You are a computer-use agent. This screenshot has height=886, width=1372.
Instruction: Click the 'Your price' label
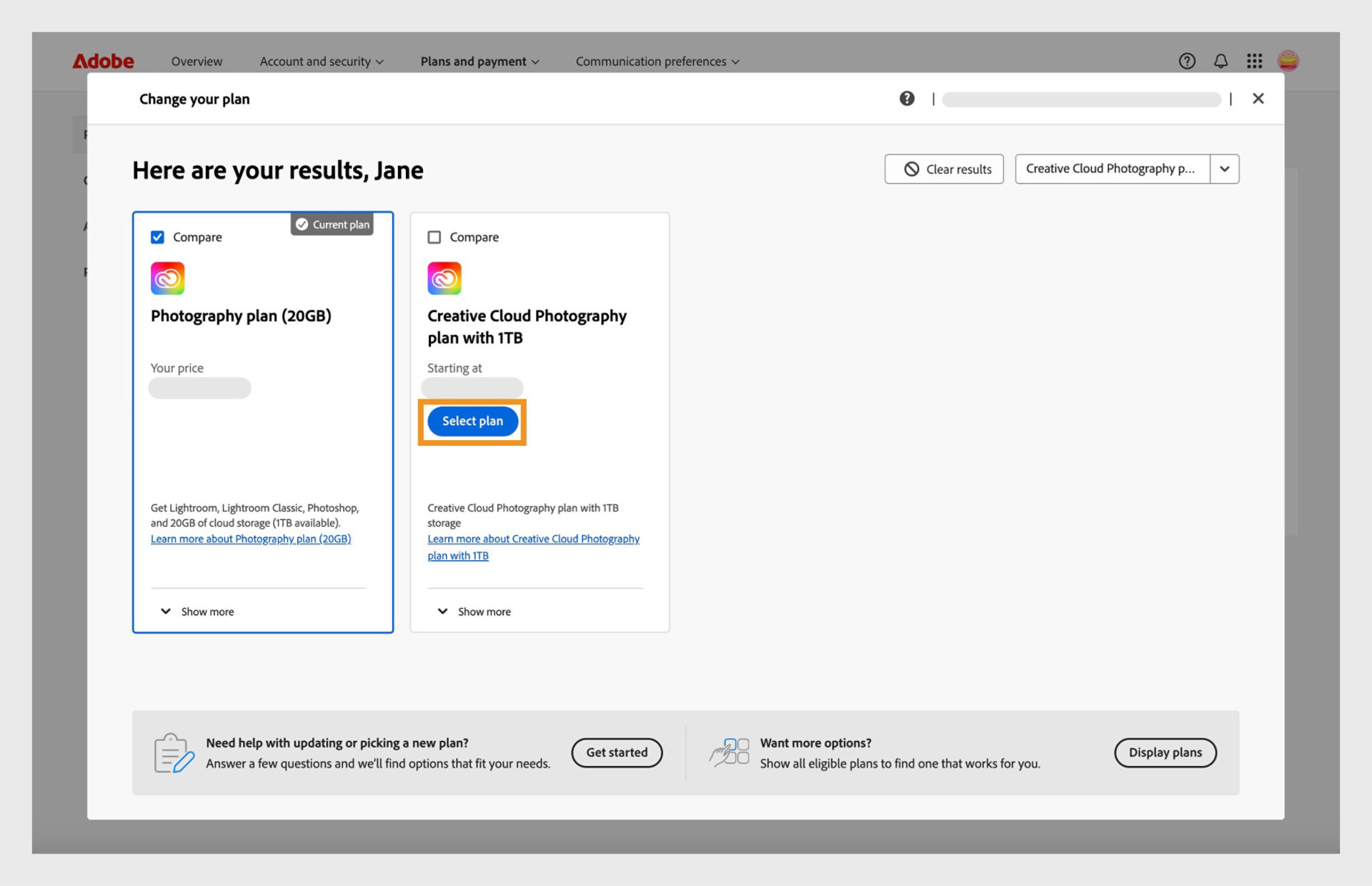pos(177,368)
